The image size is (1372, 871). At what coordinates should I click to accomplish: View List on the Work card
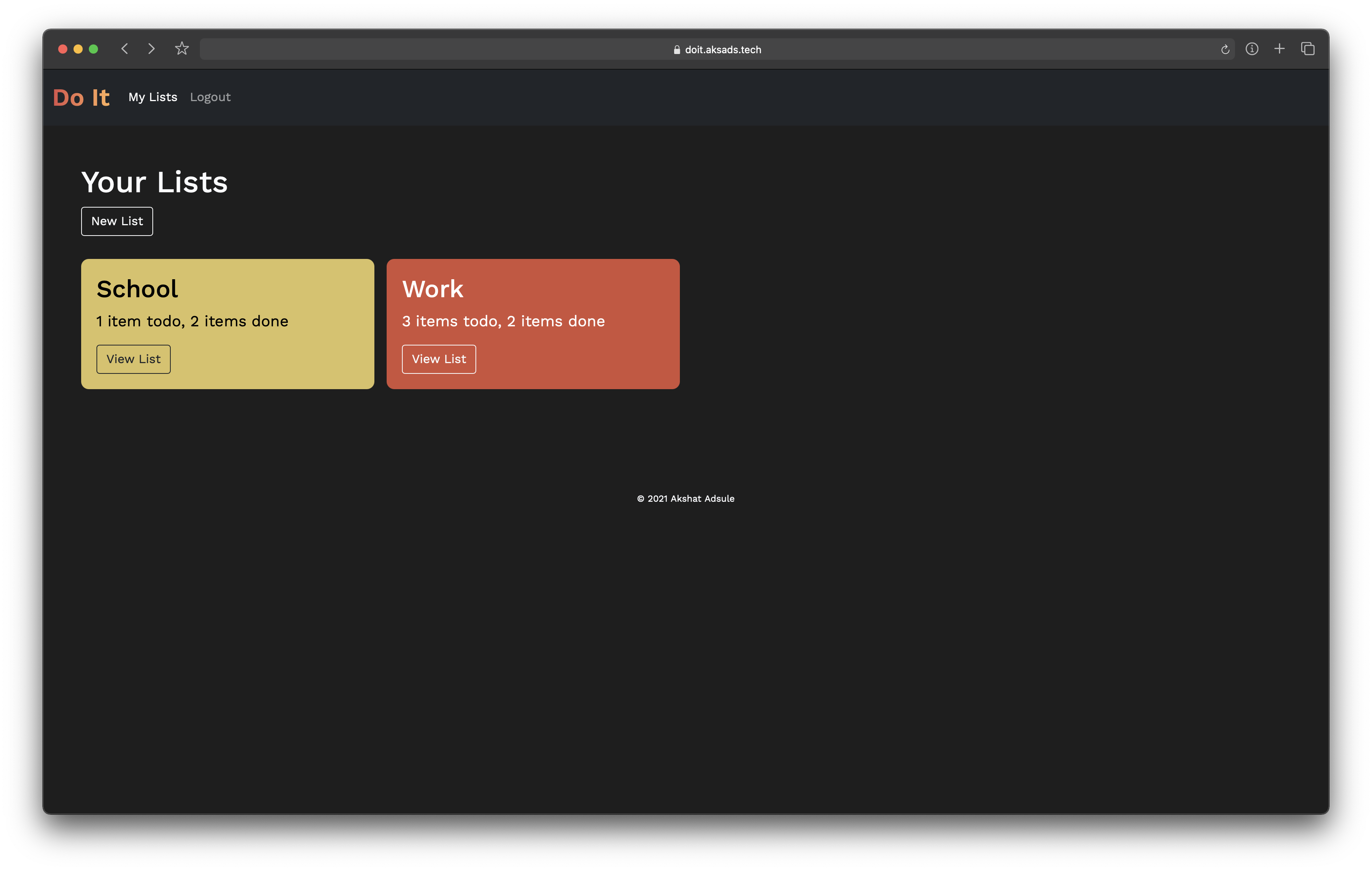pos(439,359)
